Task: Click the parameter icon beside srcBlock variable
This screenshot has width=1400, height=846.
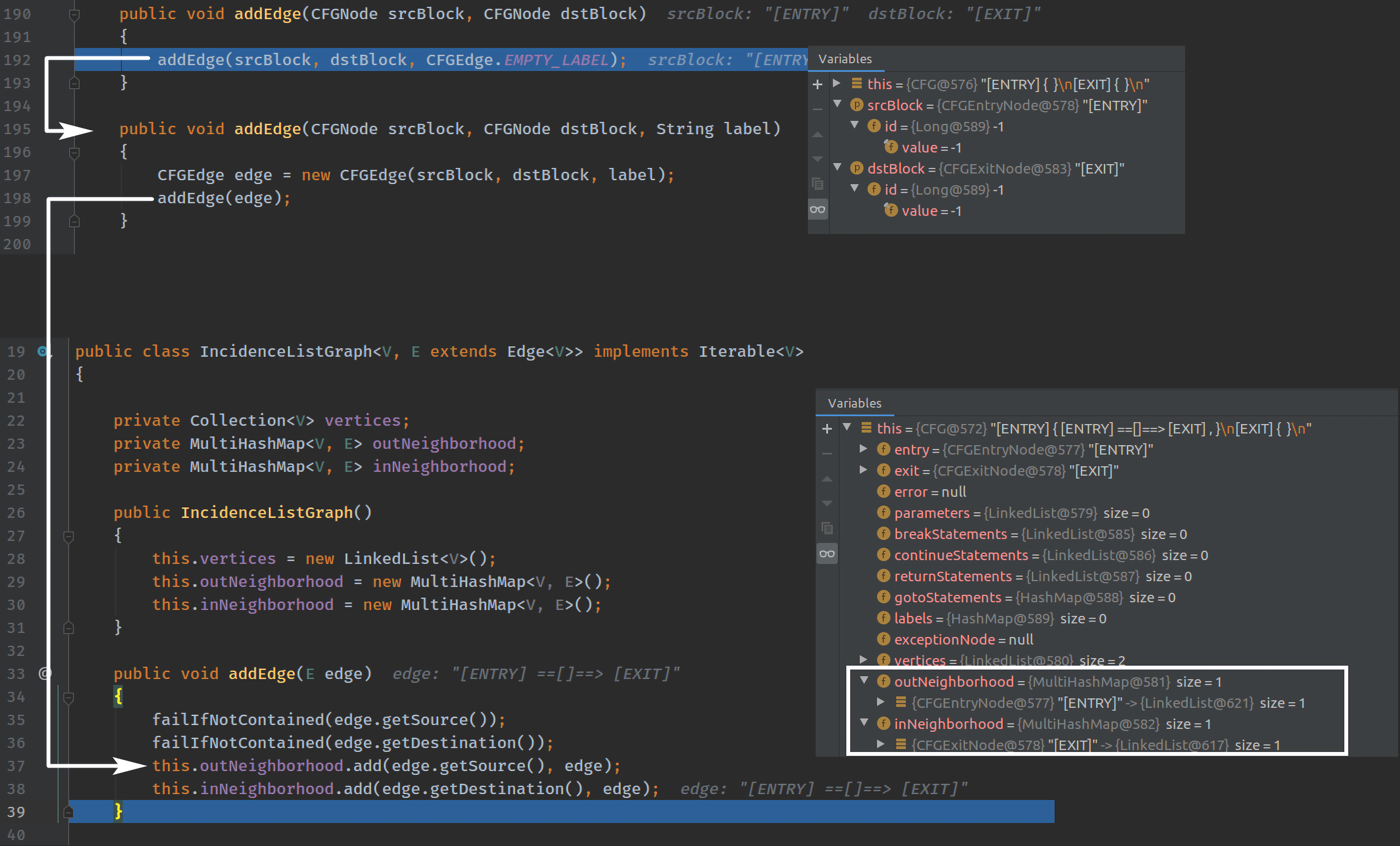Action: click(856, 105)
